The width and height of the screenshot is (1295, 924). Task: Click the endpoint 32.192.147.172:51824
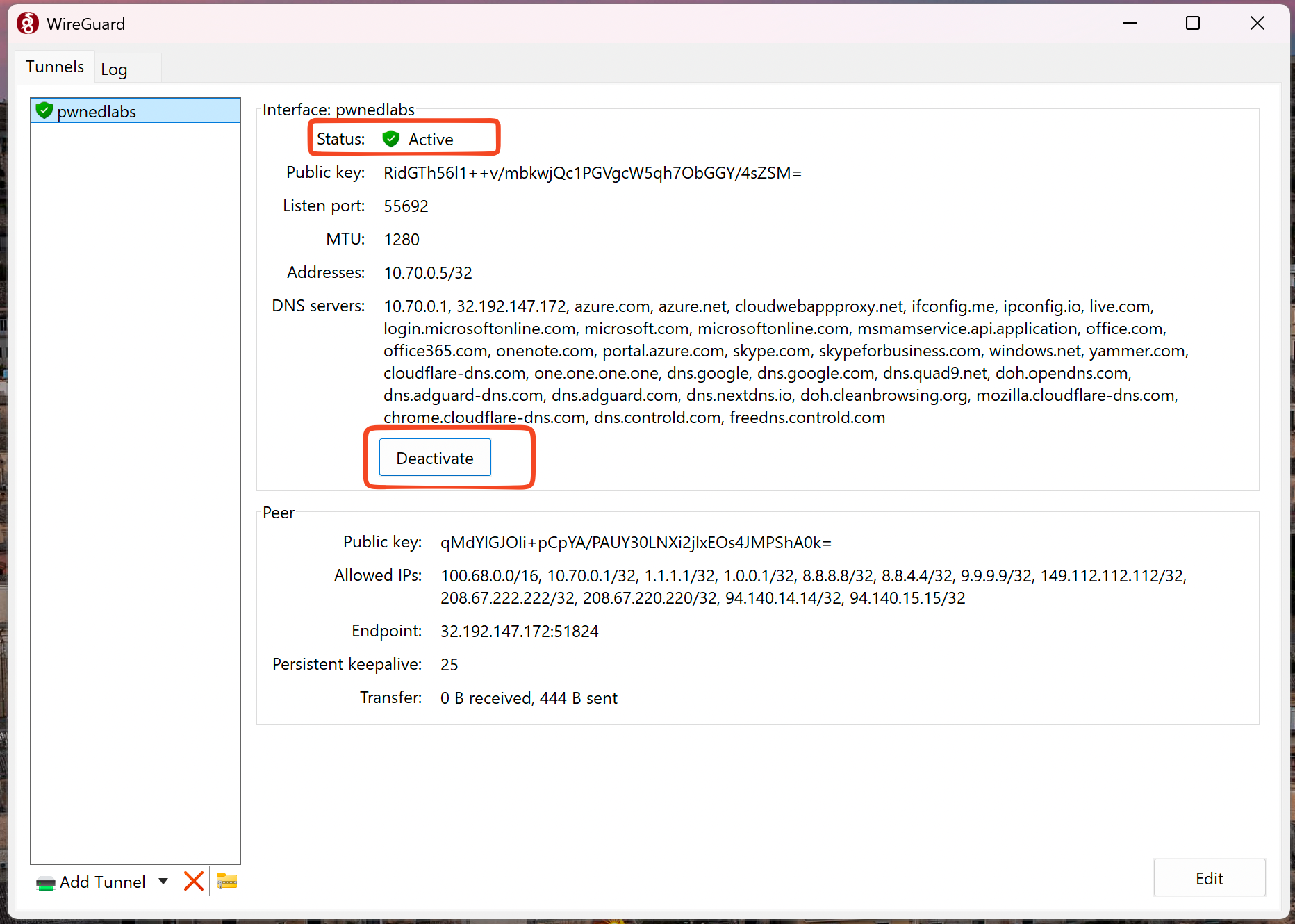[x=520, y=632]
